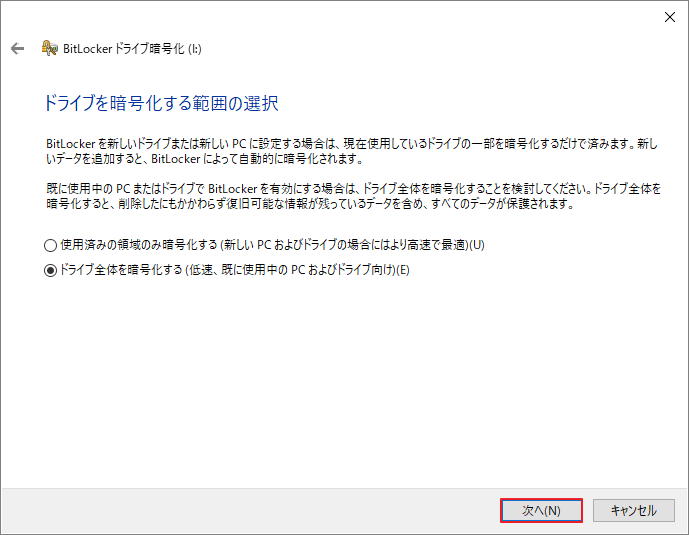
Task: Go back using the arrow icon
Action: (18, 48)
